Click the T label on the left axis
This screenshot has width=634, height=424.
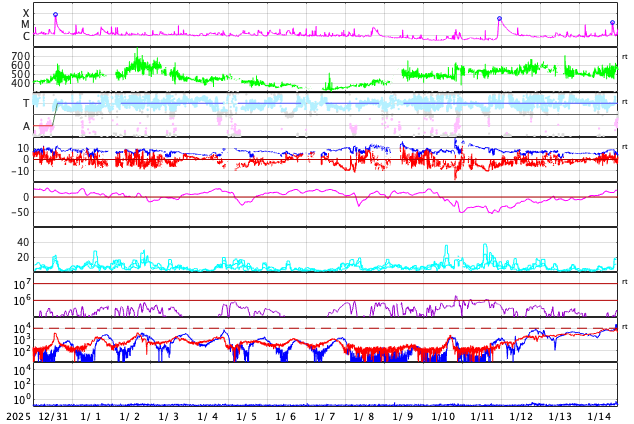pos(26,104)
